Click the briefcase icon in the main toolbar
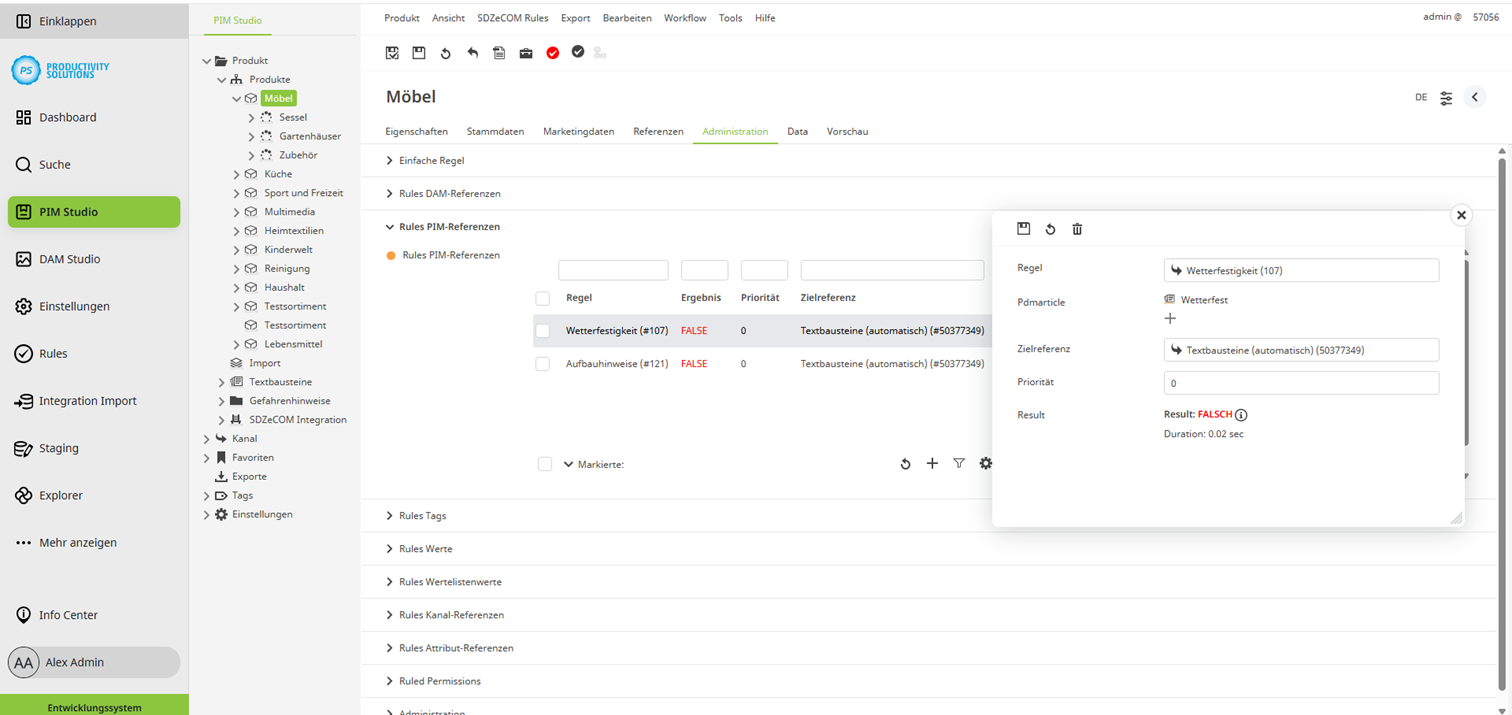 (526, 53)
